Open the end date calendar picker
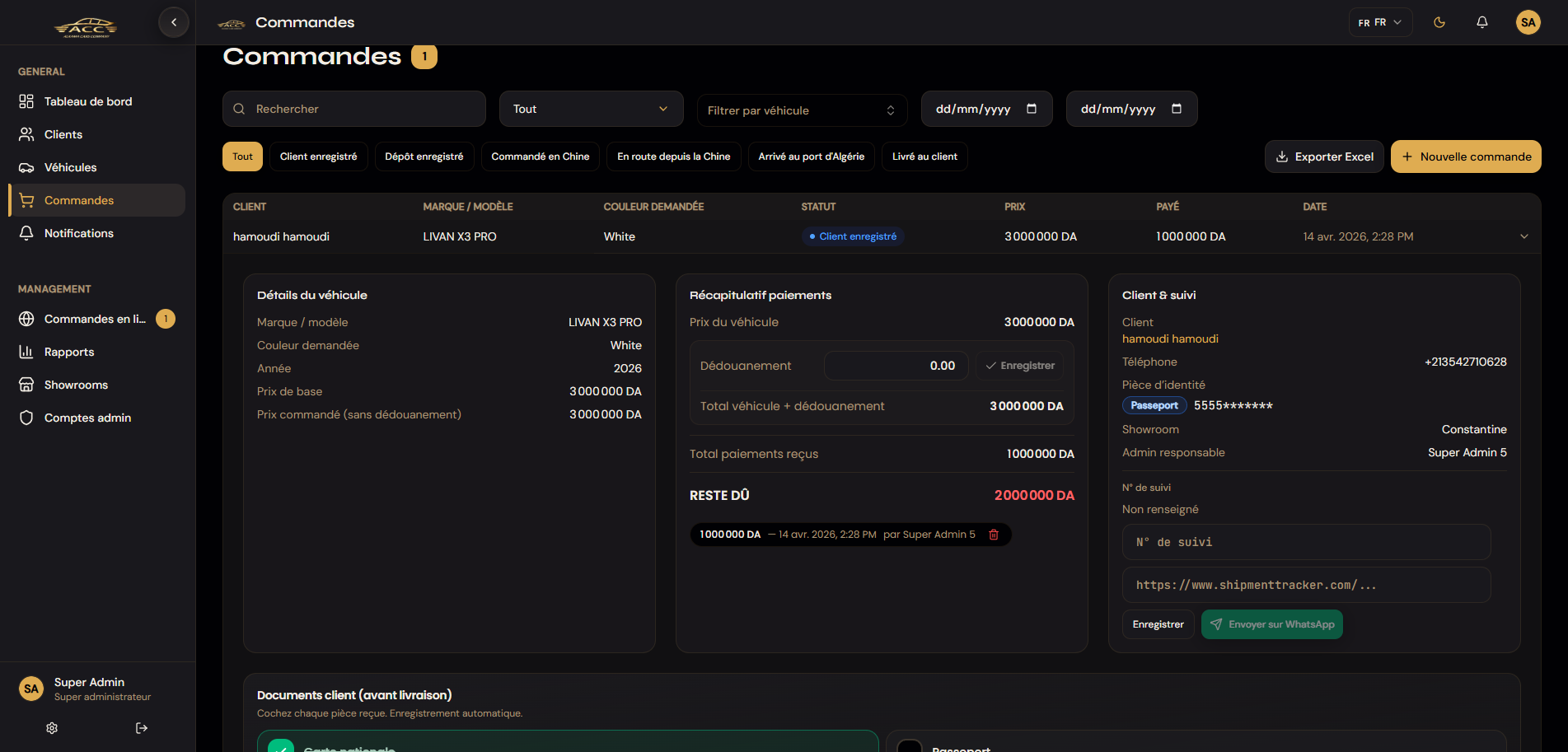Screen dimensions: 1568x752 tap(1177, 109)
